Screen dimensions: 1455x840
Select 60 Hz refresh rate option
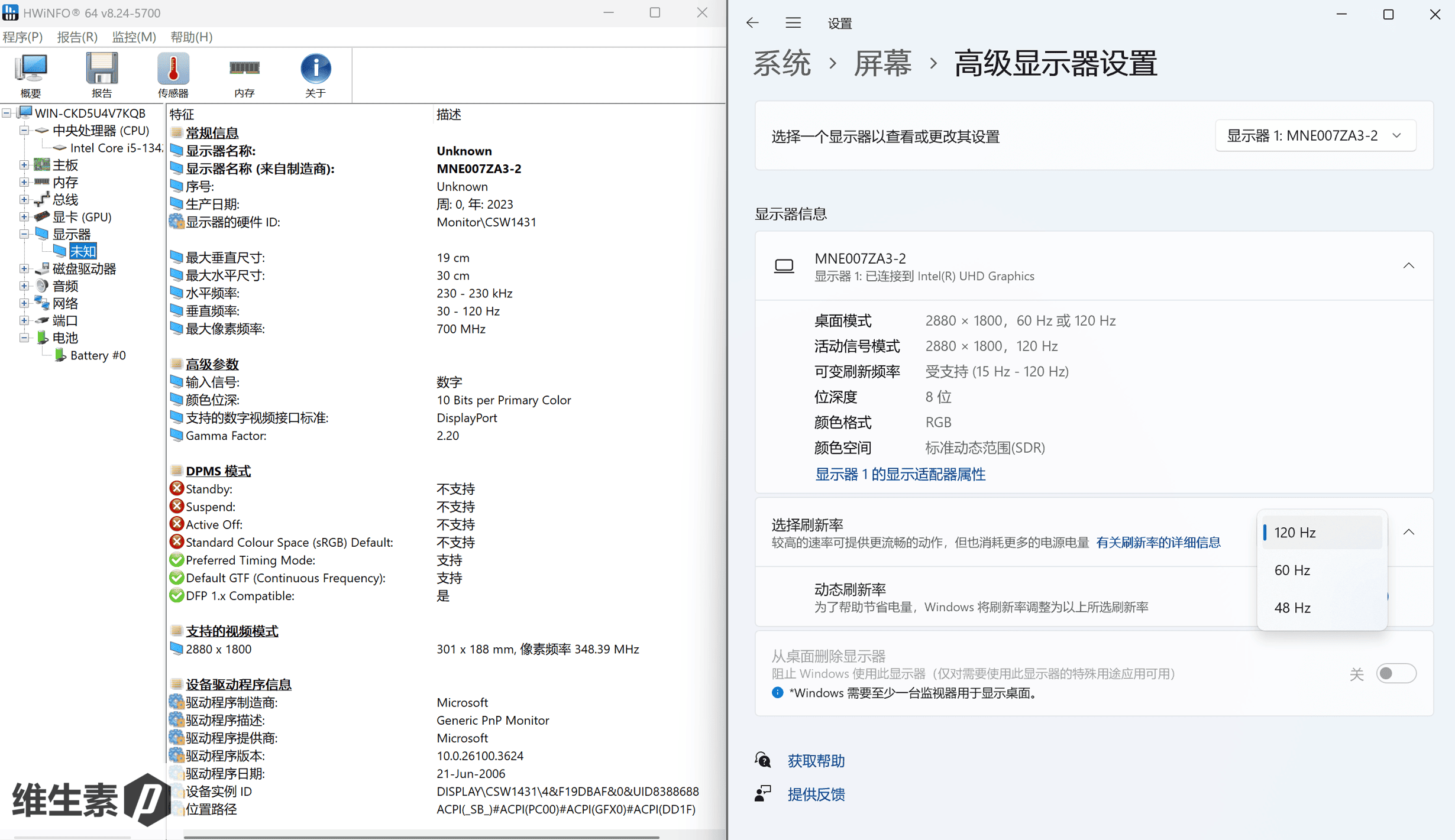click(1292, 570)
